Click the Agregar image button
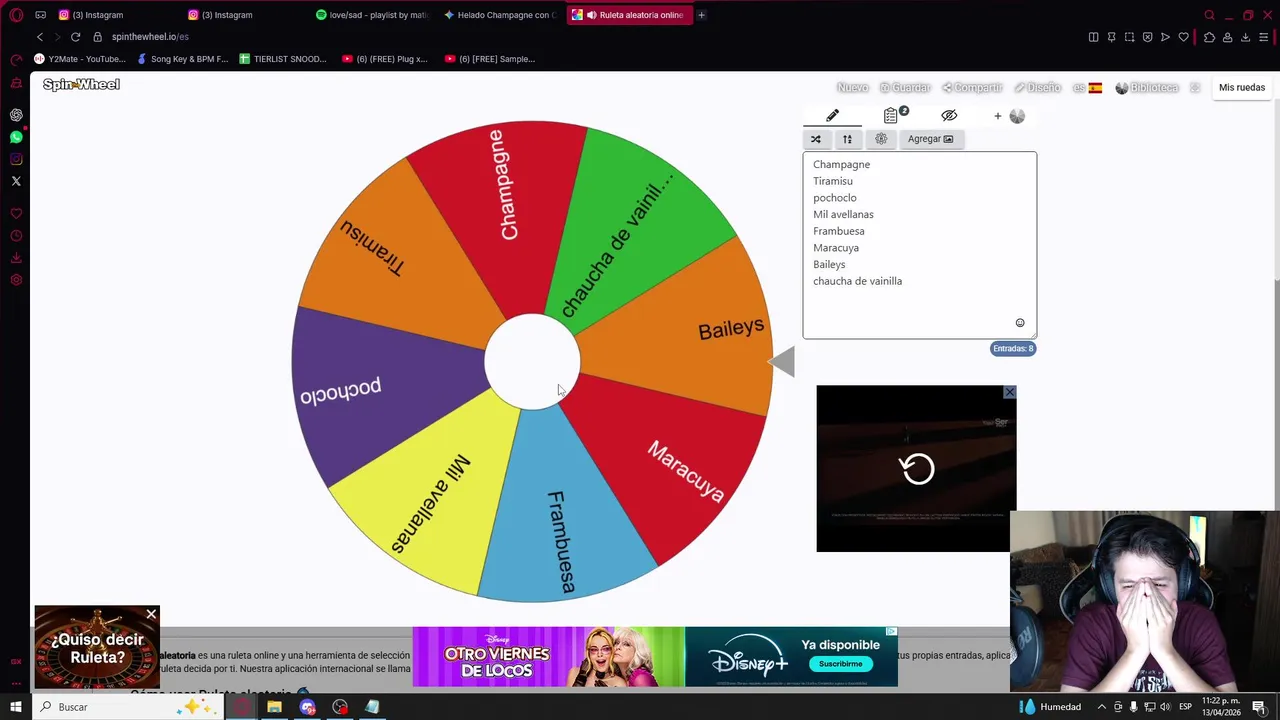This screenshot has width=1280, height=720. 930,139
